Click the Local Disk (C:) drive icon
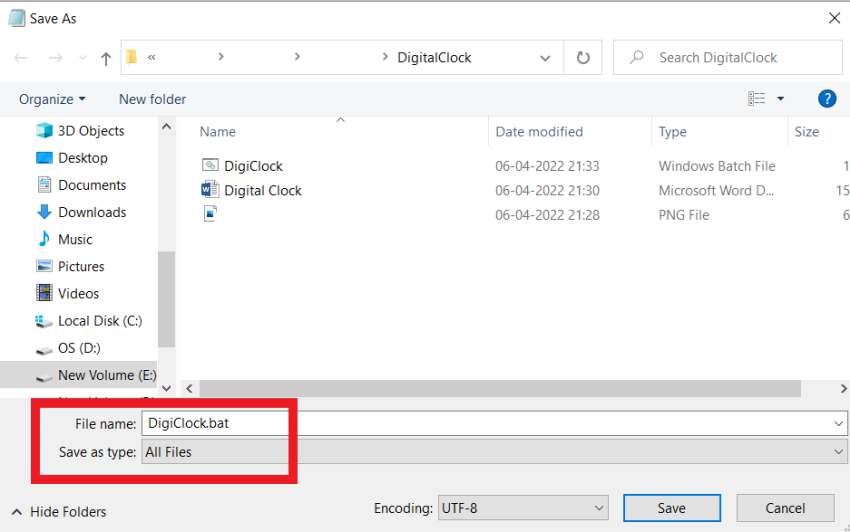The height and width of the screenshot is (532, 850). click(x=44, y=321)
